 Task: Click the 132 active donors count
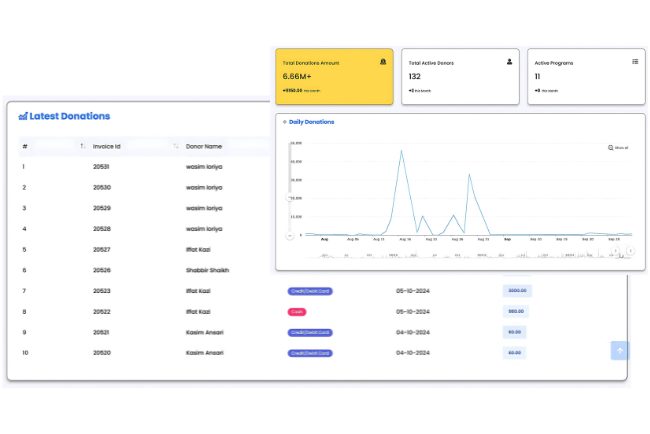pos(415,76)
